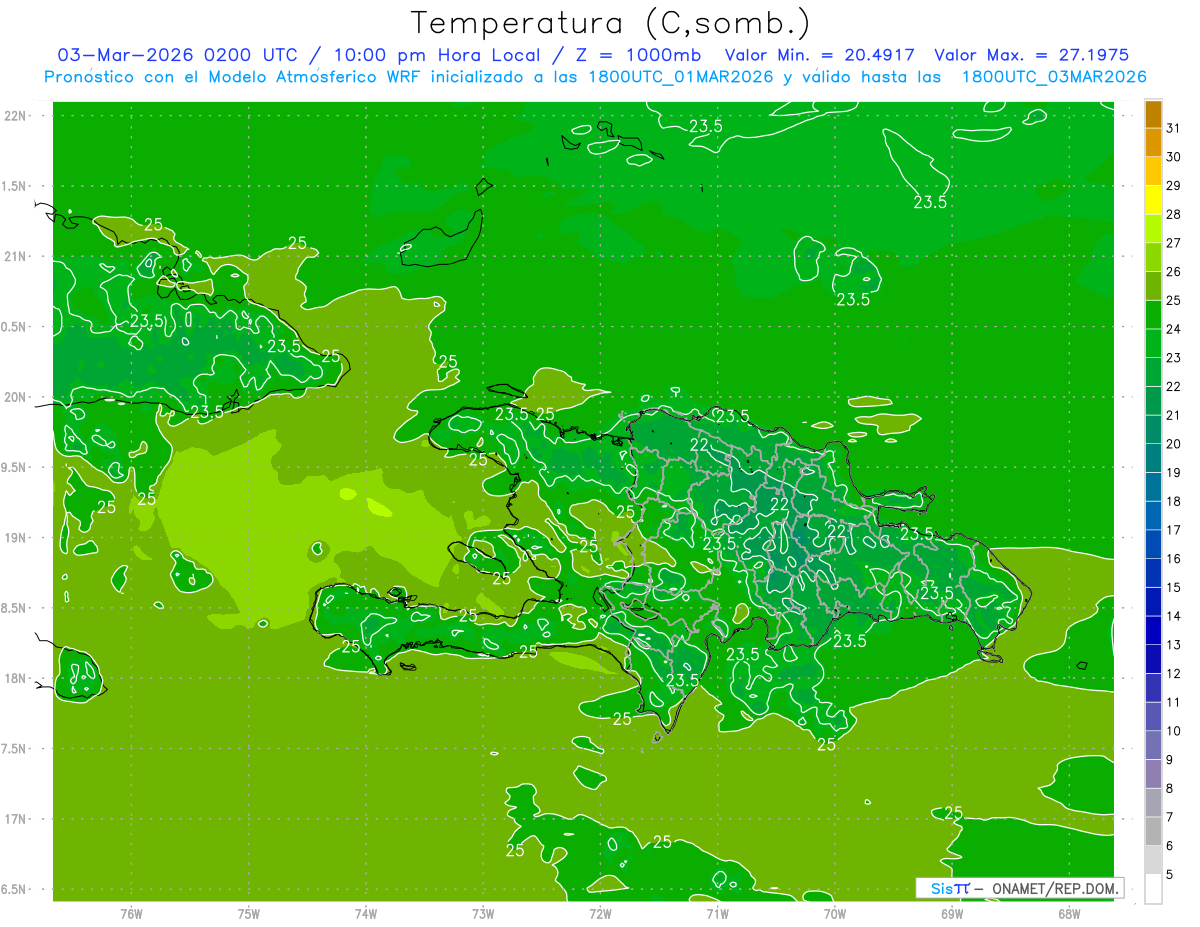
Task: Click the "73W" longitude axis label
Action: click(483, 914)
